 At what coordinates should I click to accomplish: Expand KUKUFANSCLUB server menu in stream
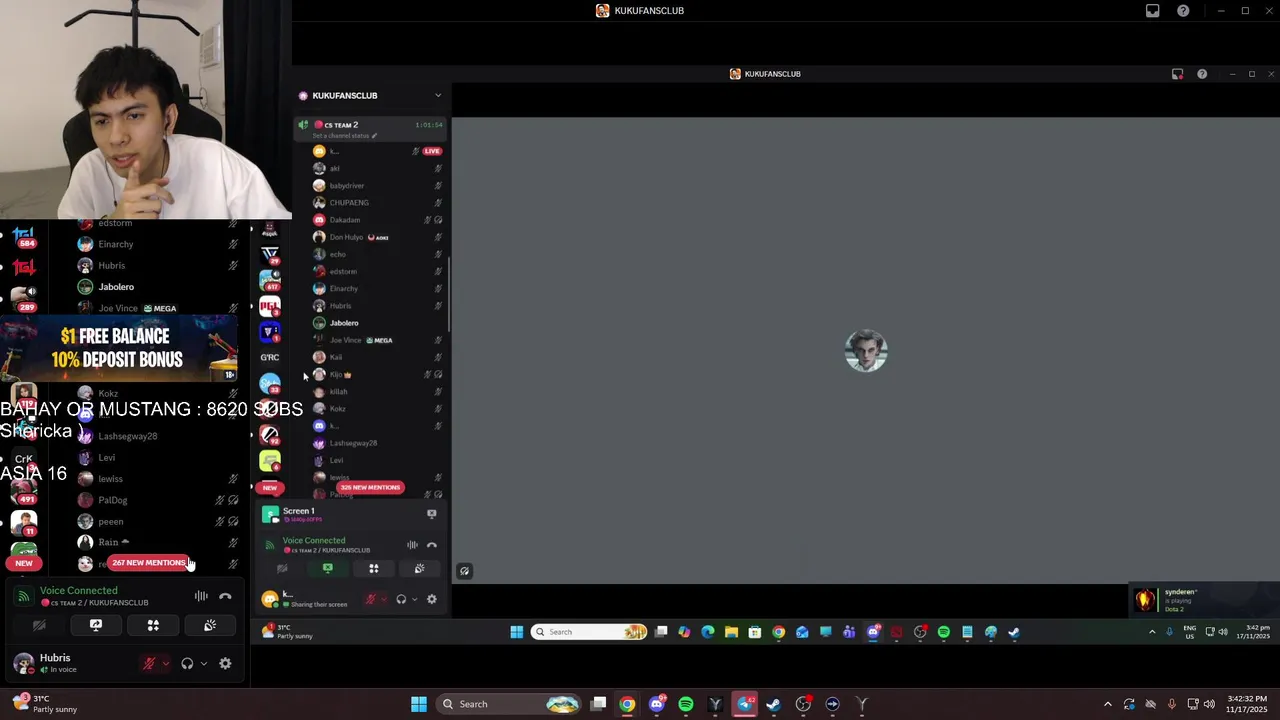(x=437, y=95)
